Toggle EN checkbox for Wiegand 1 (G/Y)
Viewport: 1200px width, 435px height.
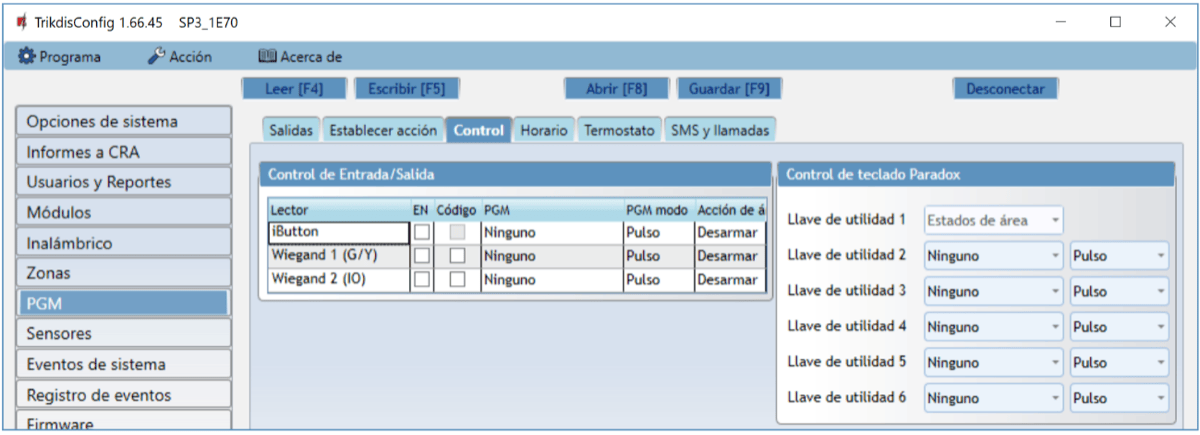[422, 256]
